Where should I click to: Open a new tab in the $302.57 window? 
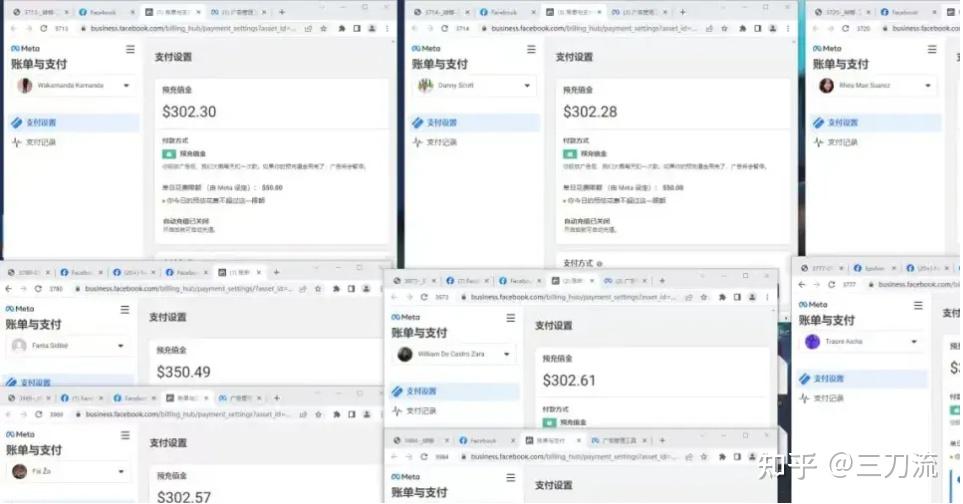click(x=277, y=398)
